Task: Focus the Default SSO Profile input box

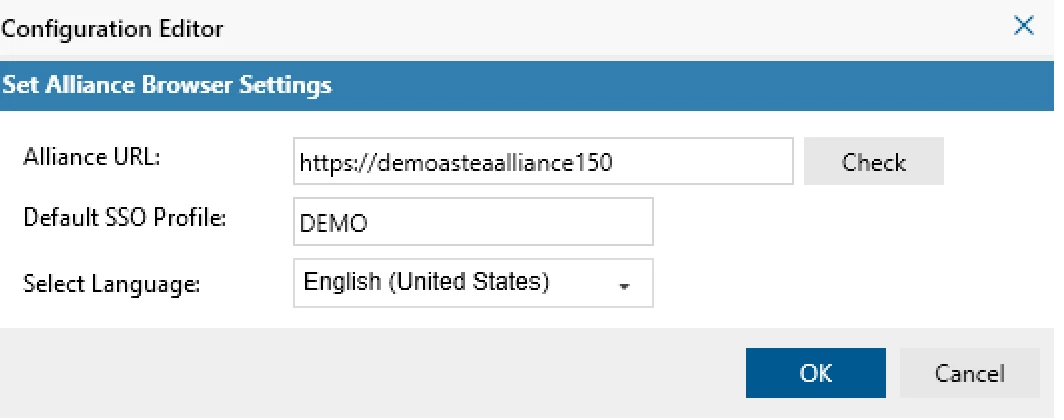Action: (473, 222)
